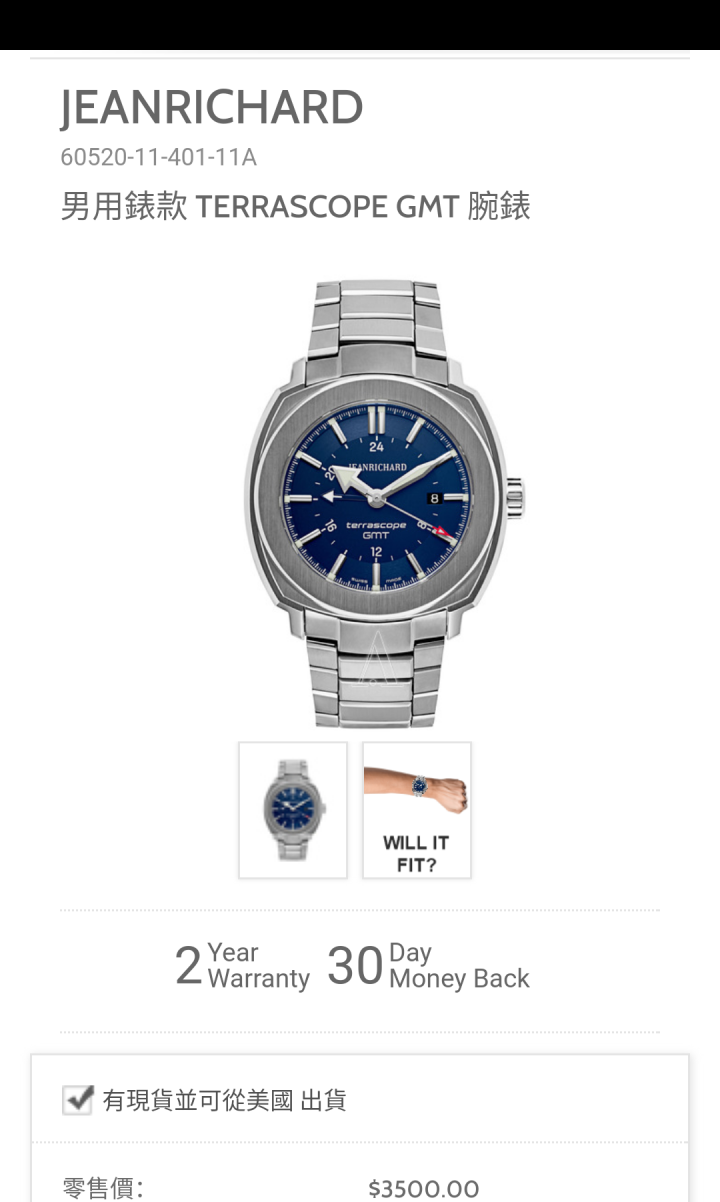
Task: View the 30 Day Money Back policy
Action: [x=428, y=965]
